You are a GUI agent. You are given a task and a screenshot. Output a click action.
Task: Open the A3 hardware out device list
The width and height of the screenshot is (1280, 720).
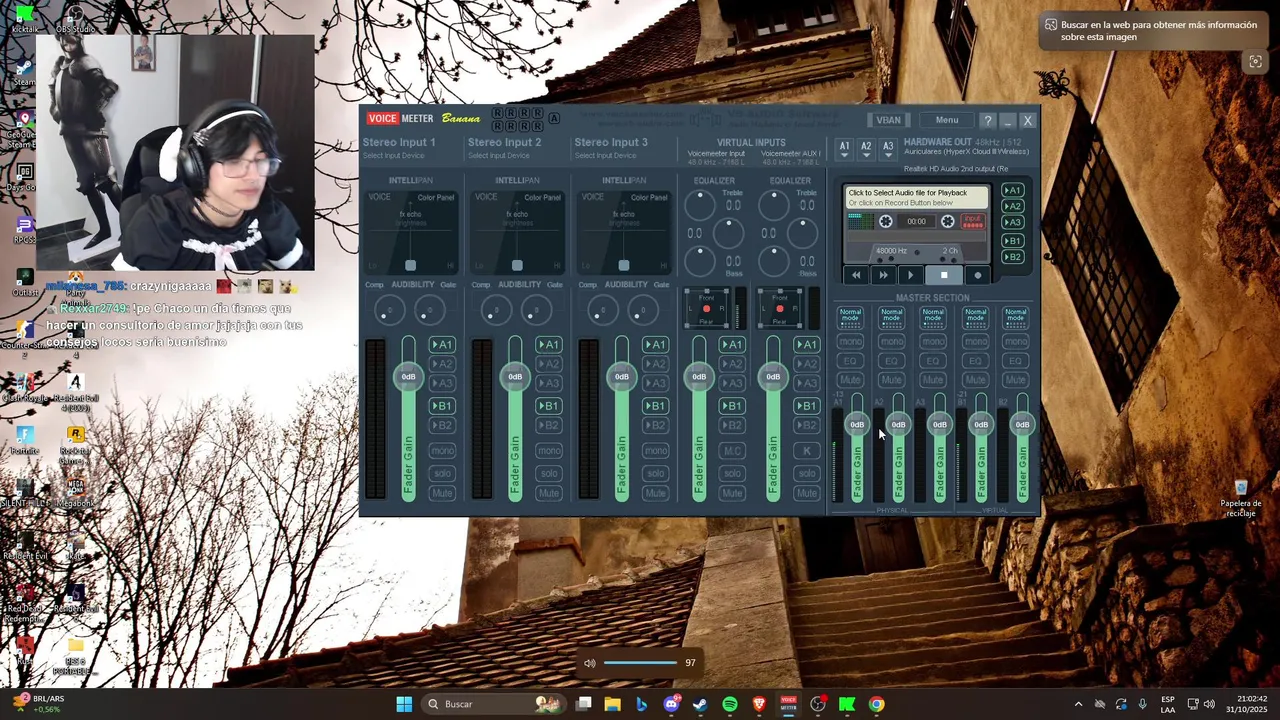pos(888,149)
